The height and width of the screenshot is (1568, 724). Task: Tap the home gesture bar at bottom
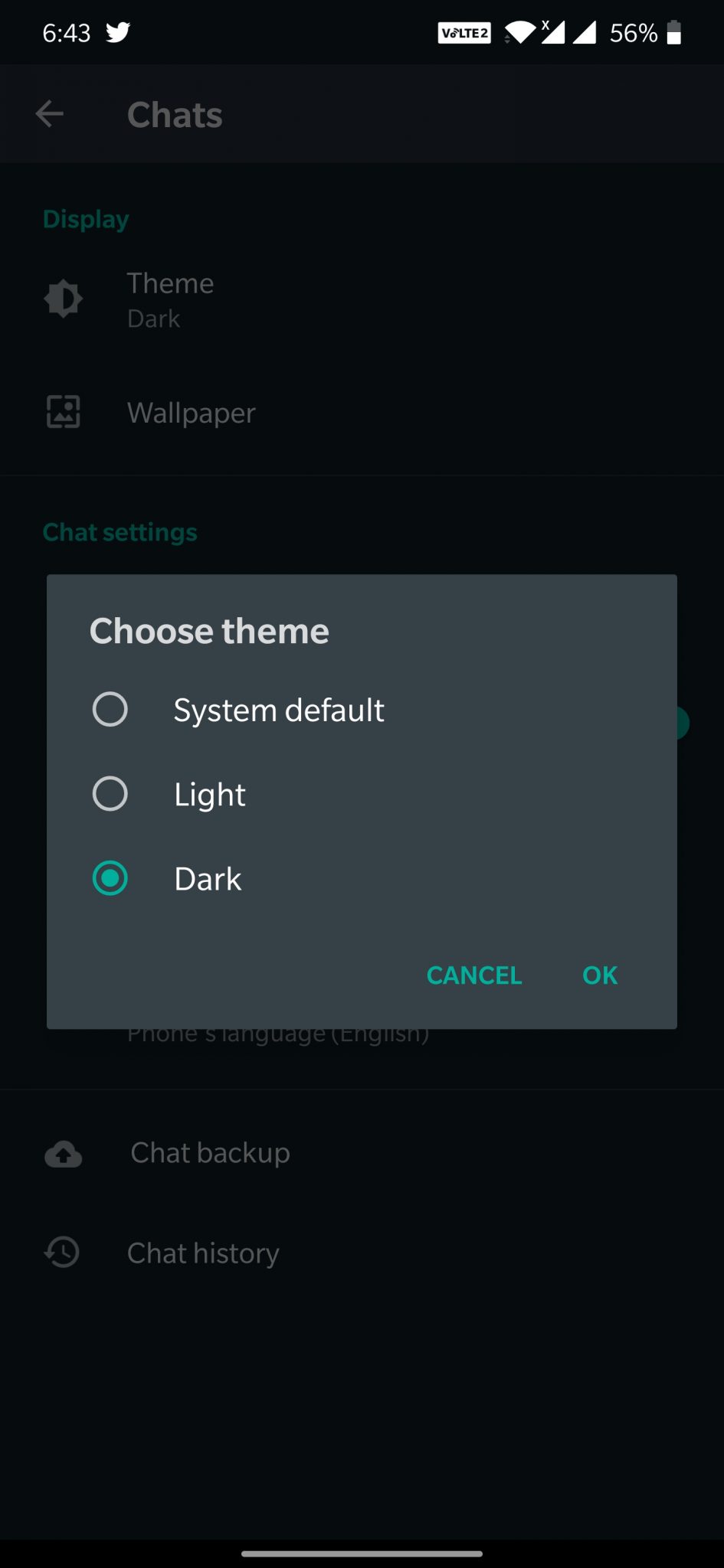(362, 1553)
